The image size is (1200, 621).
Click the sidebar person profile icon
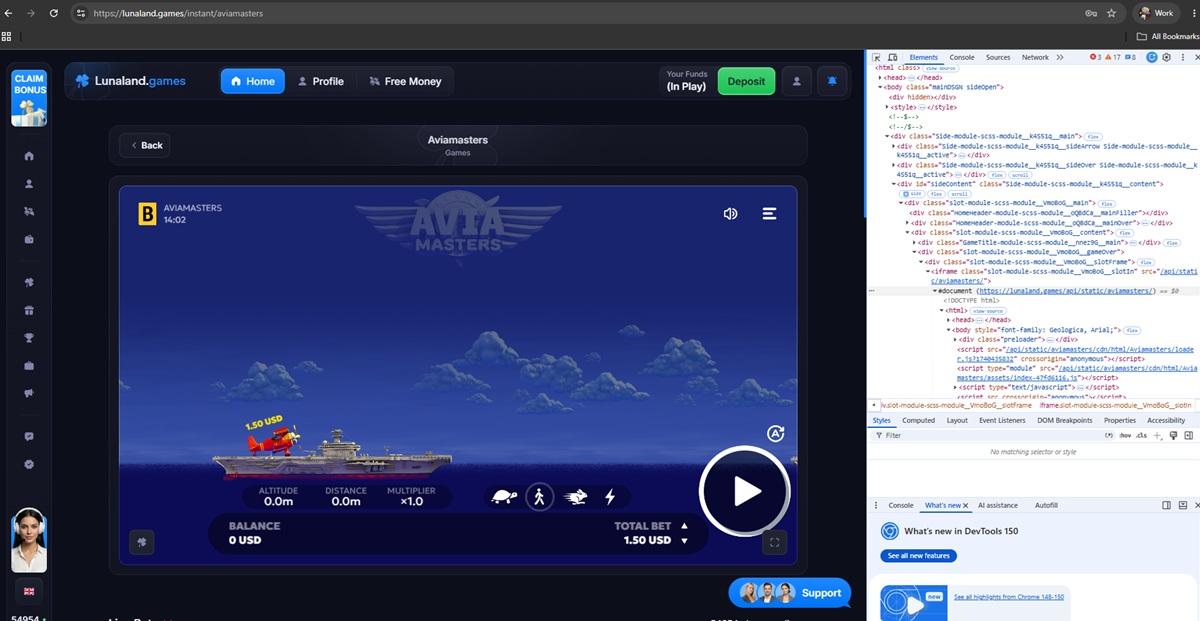29,184
